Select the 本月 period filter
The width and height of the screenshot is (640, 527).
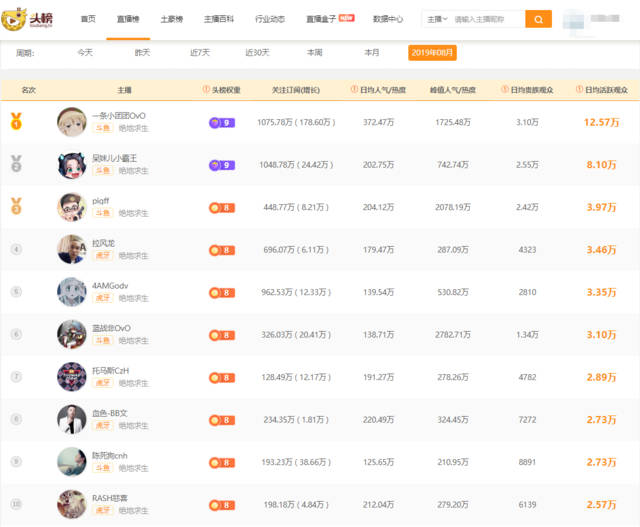[372, 52]
